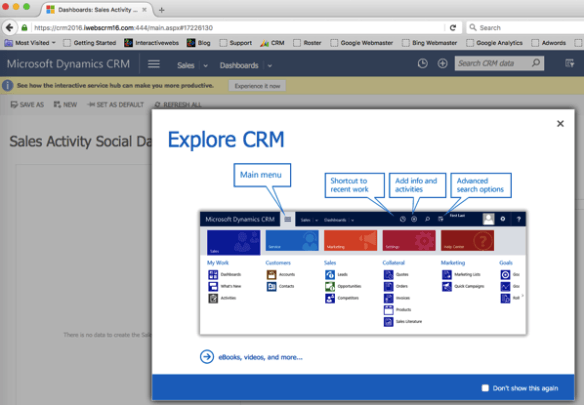Open recently viewed items clock icon

tap(422, 63)
